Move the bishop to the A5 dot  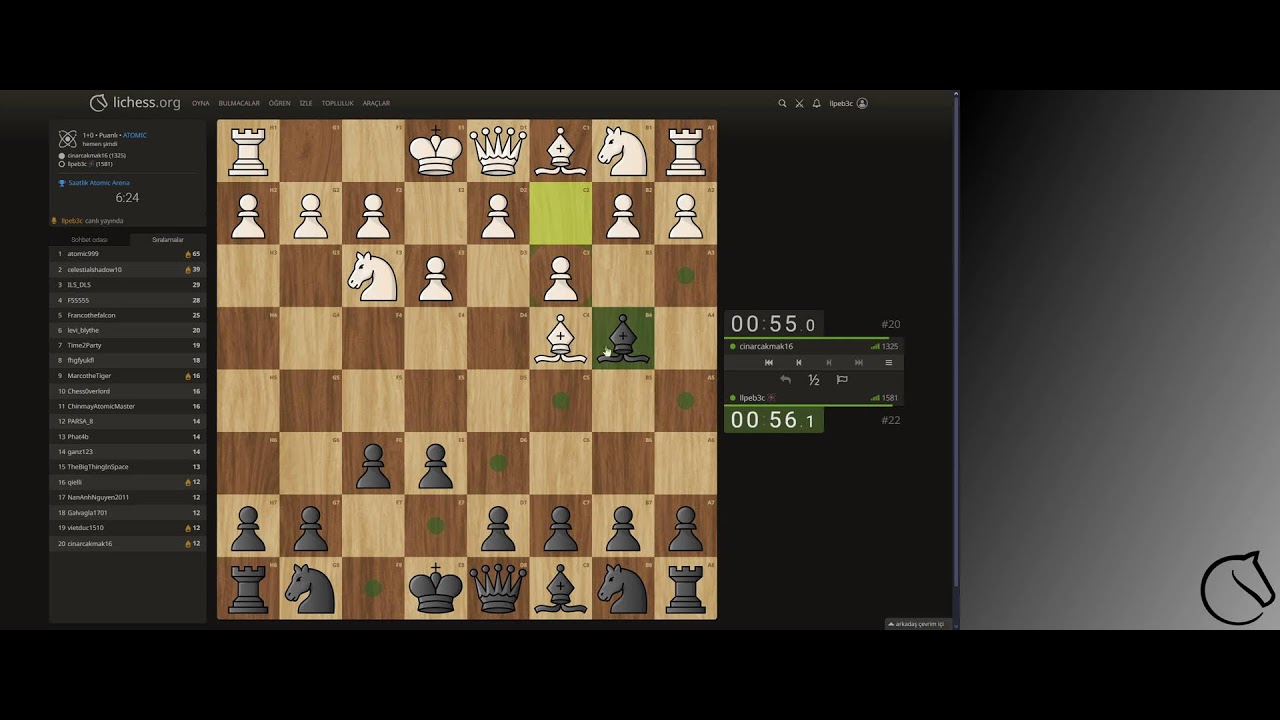pyautogui.click(x=685, y=401)
